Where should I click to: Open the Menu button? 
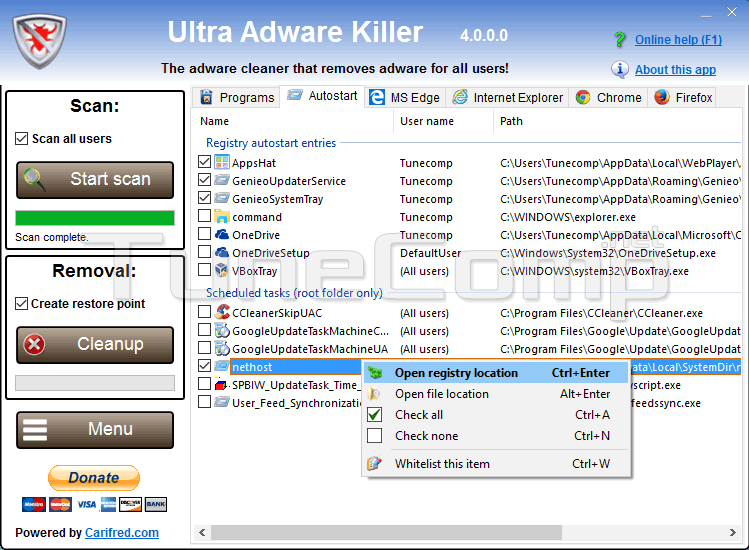click(95, 430)
